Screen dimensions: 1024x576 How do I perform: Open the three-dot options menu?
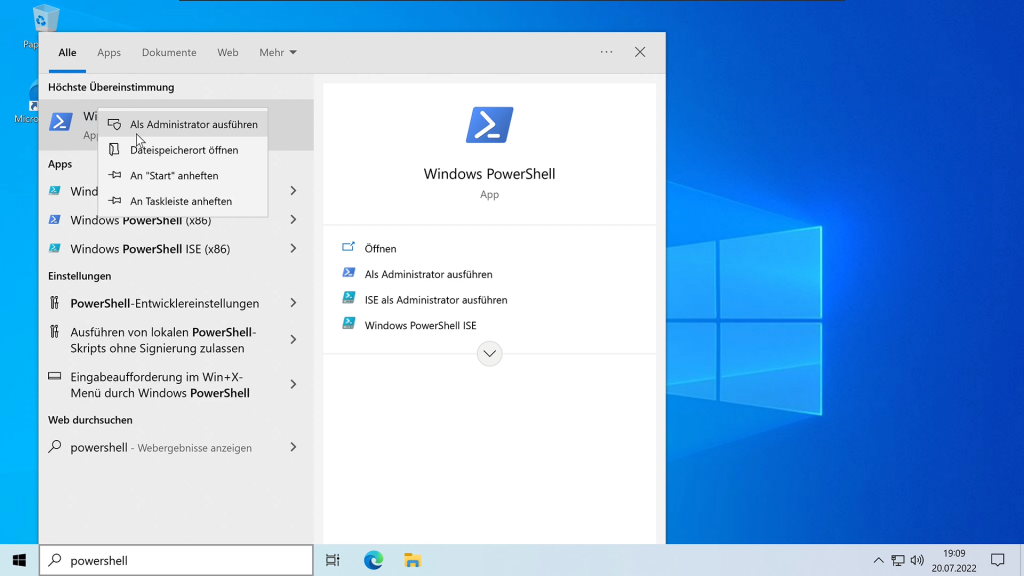click(x=607, y=52)
